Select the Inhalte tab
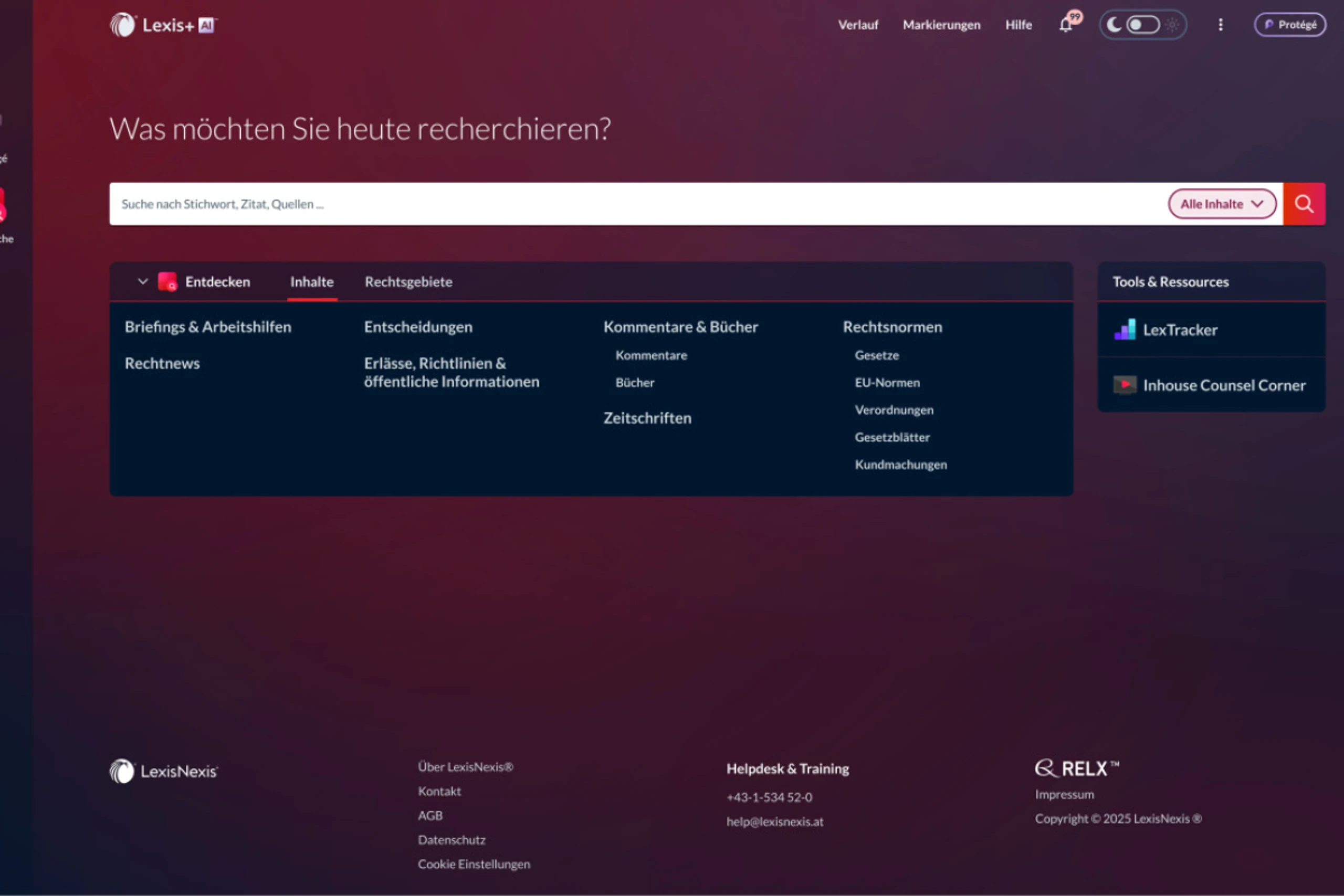The height and width of the screenshot is (896, 1344). pyautogui.click(x=311, y=282)
